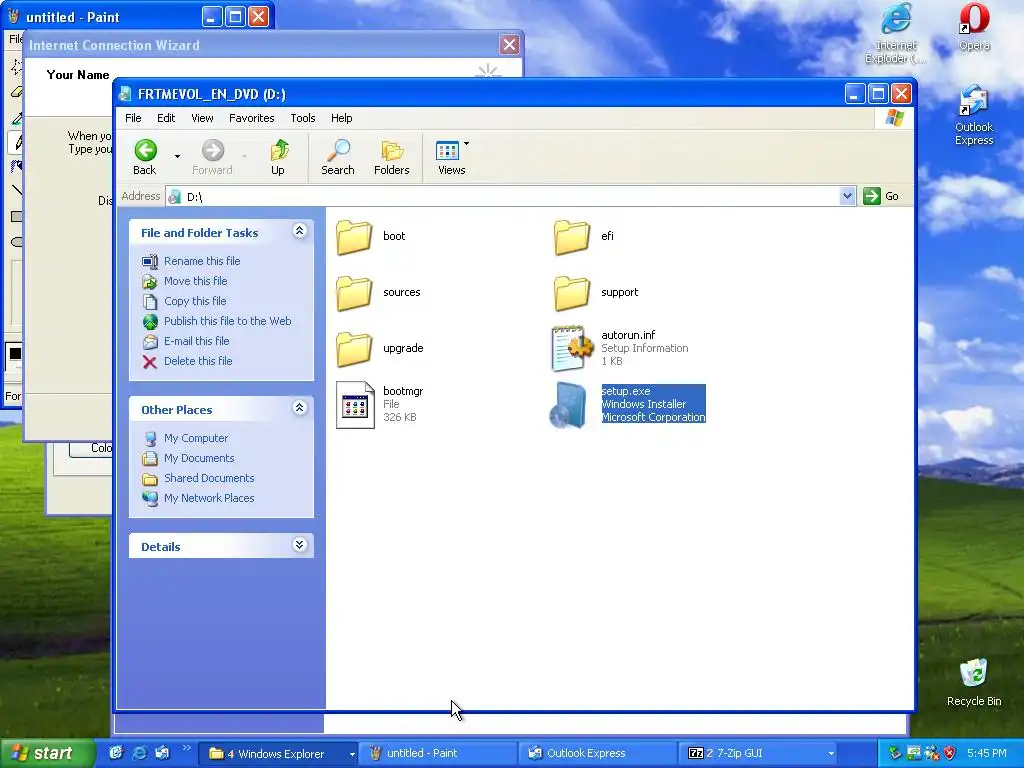1024x768 pixels.
Task: Go to My Documents in Other Places
Action: point(199,458)
